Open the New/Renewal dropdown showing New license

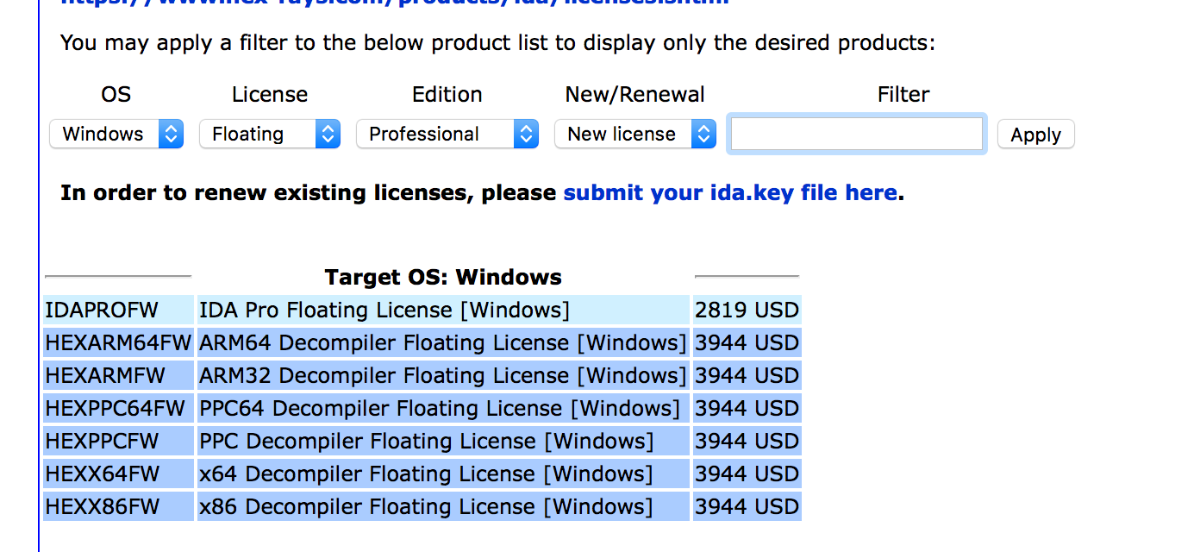(x=635, y=134)
